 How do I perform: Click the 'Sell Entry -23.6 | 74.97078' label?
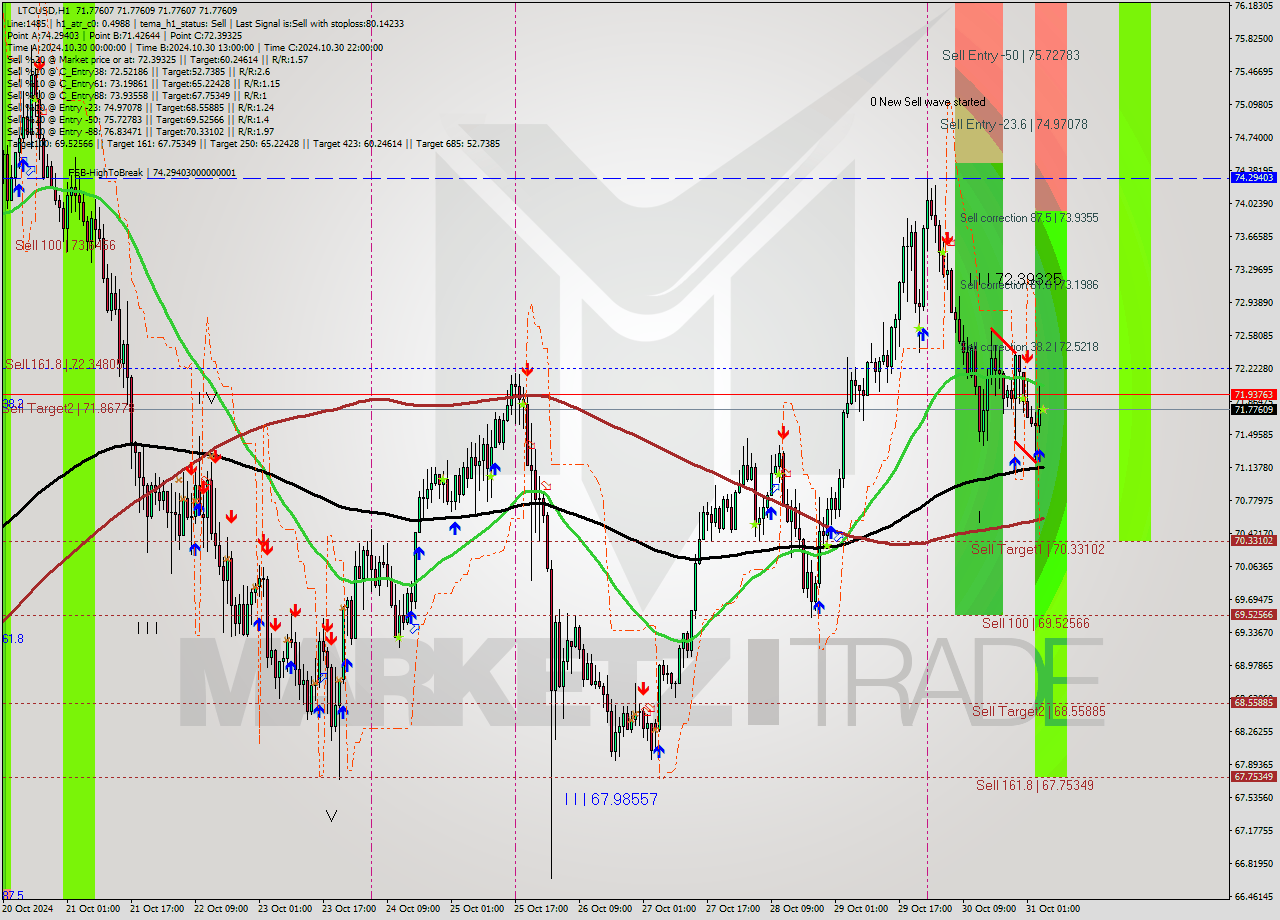[x=1013, y=125]
